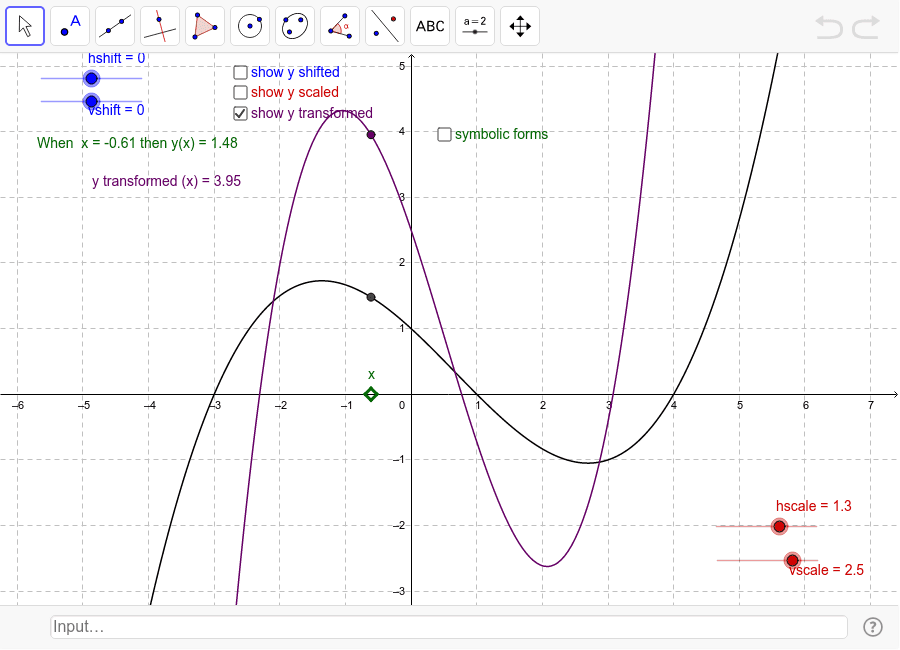Click the gray point on black curve
Screen dimensions: 900x650
click(371, 297)
